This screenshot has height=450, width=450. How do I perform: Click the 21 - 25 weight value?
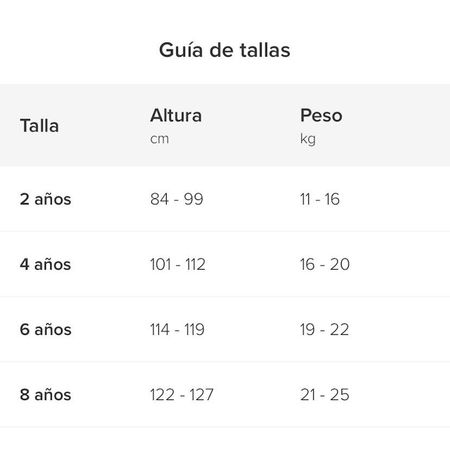[x=325, y=395]
